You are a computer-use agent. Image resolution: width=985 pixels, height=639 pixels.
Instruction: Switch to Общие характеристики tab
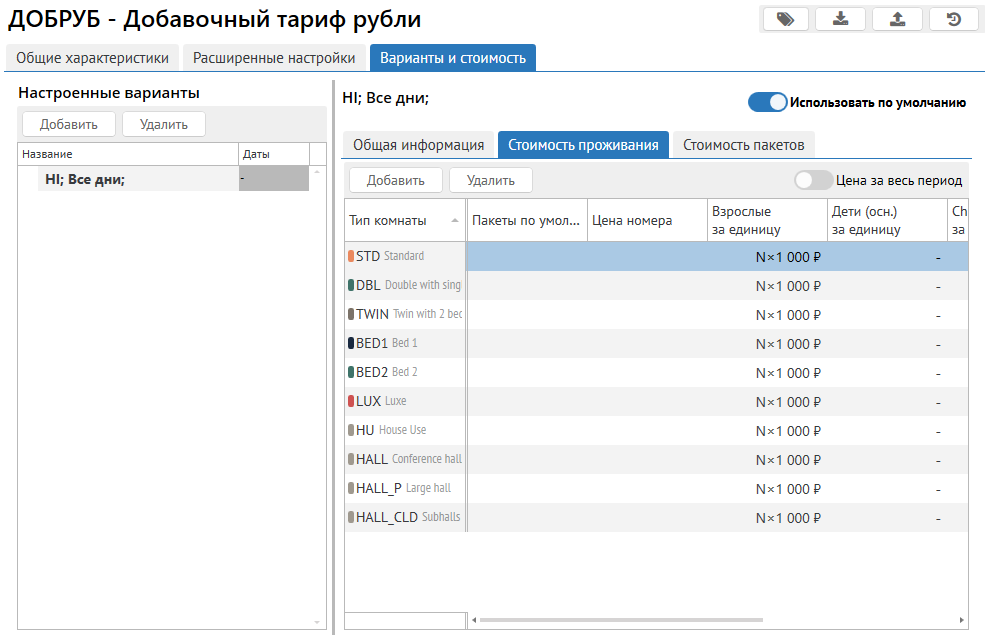[x=92, y=58]
